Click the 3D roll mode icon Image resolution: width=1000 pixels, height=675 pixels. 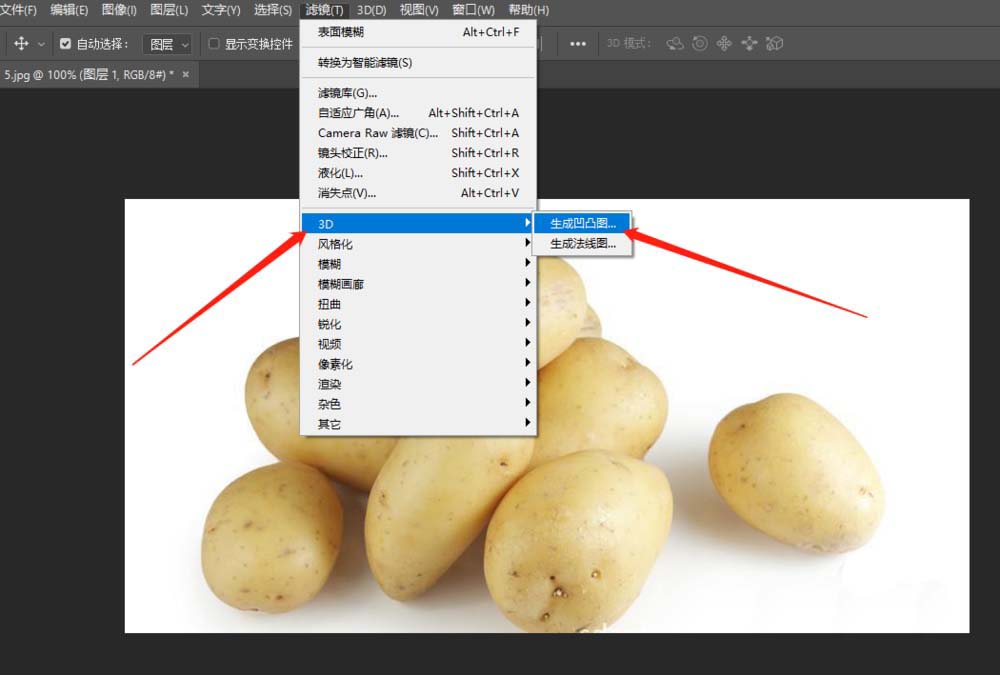(700, 44)
